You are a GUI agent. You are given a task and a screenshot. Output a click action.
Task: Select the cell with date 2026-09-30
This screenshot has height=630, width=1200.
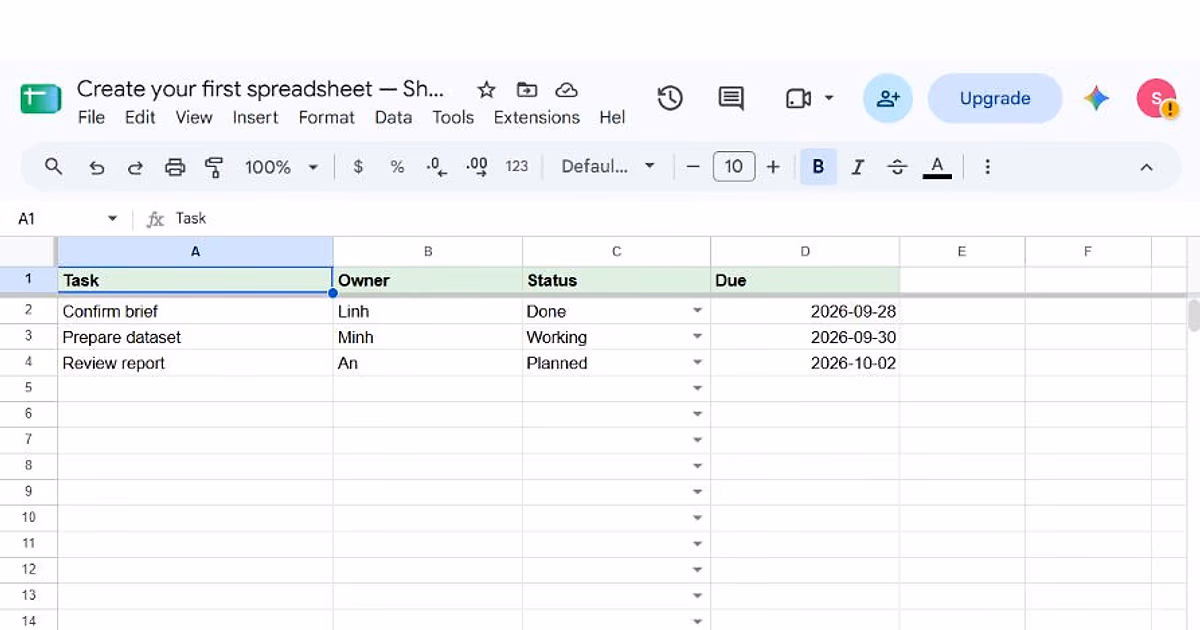(805, 337)
